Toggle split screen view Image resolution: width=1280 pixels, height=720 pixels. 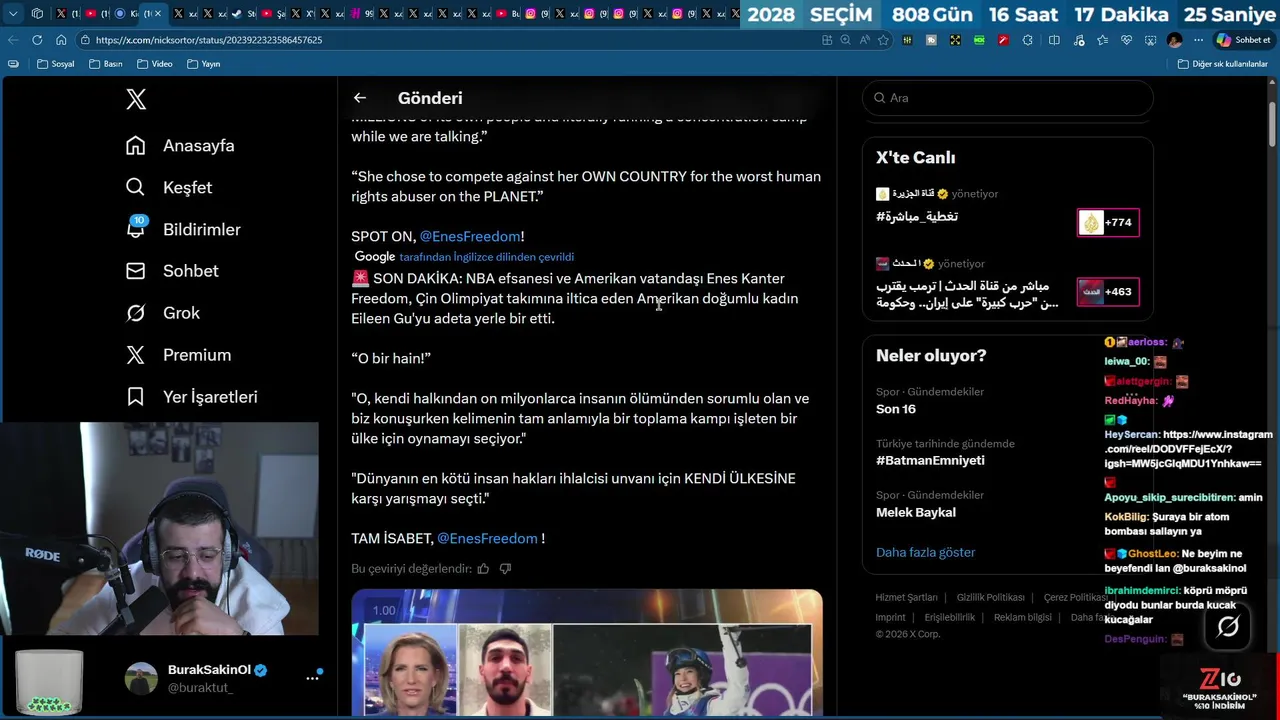coord(1054,40)
